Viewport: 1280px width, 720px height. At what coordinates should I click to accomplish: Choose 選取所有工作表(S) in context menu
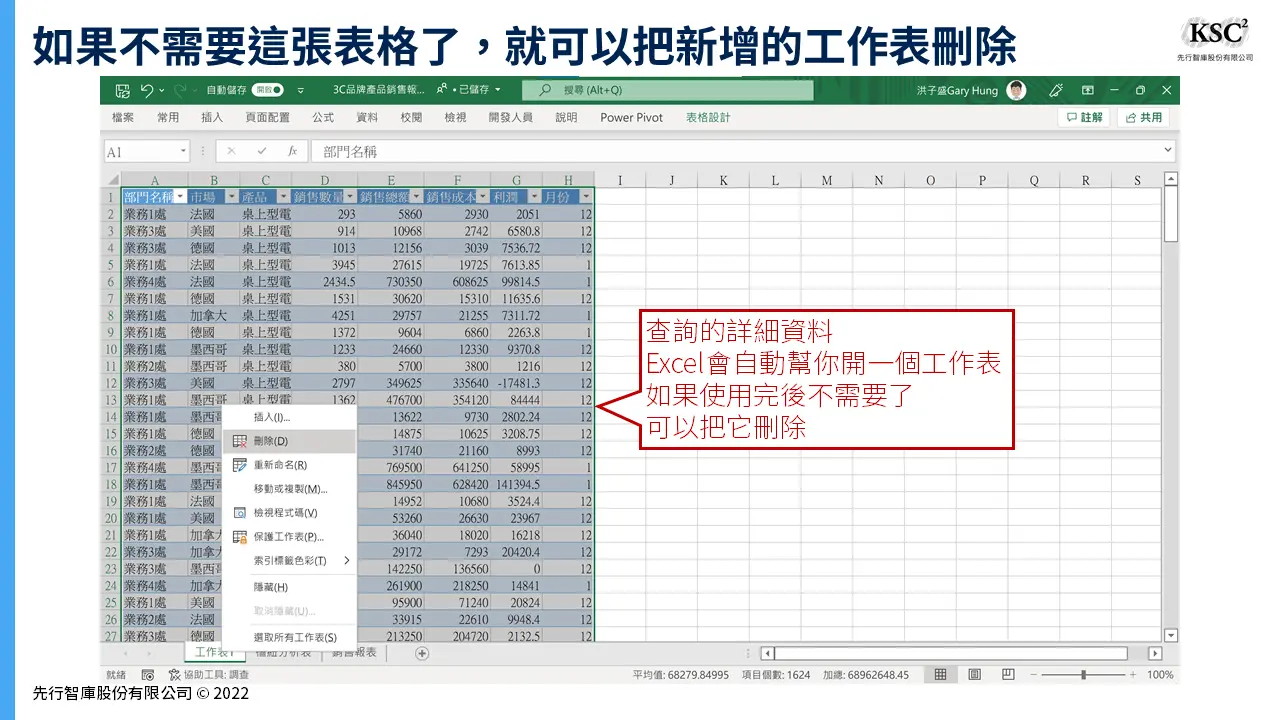point(289,637)
